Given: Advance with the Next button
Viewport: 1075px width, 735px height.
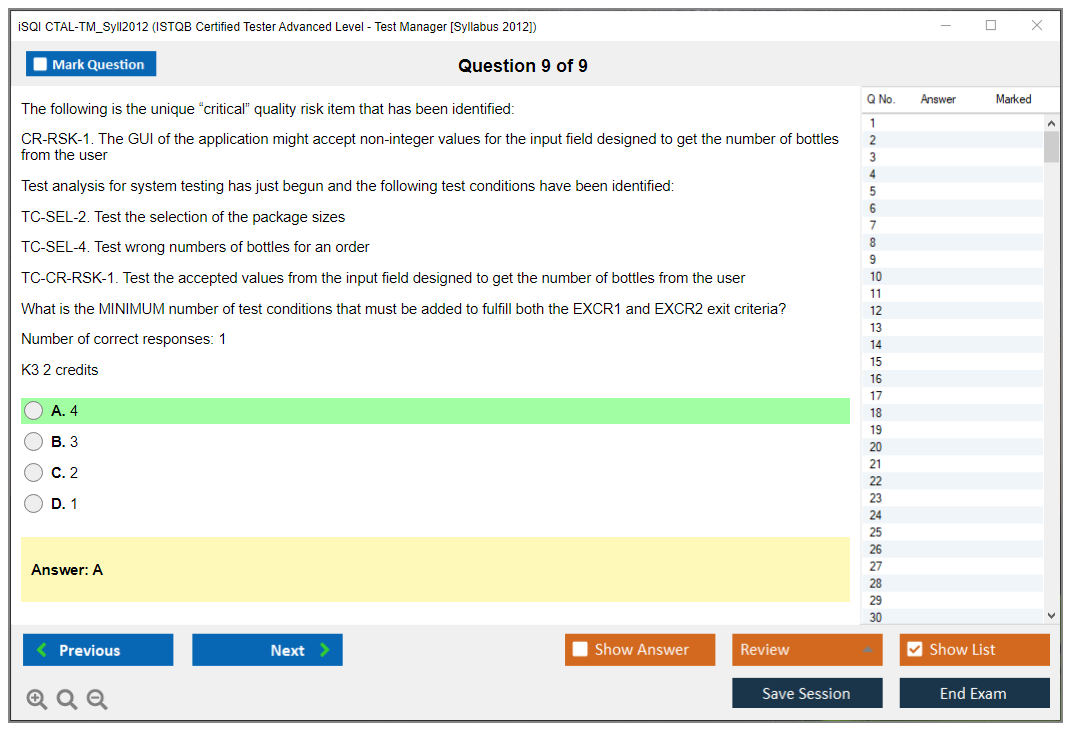Looking at the screenshot, I should [267, 650].
